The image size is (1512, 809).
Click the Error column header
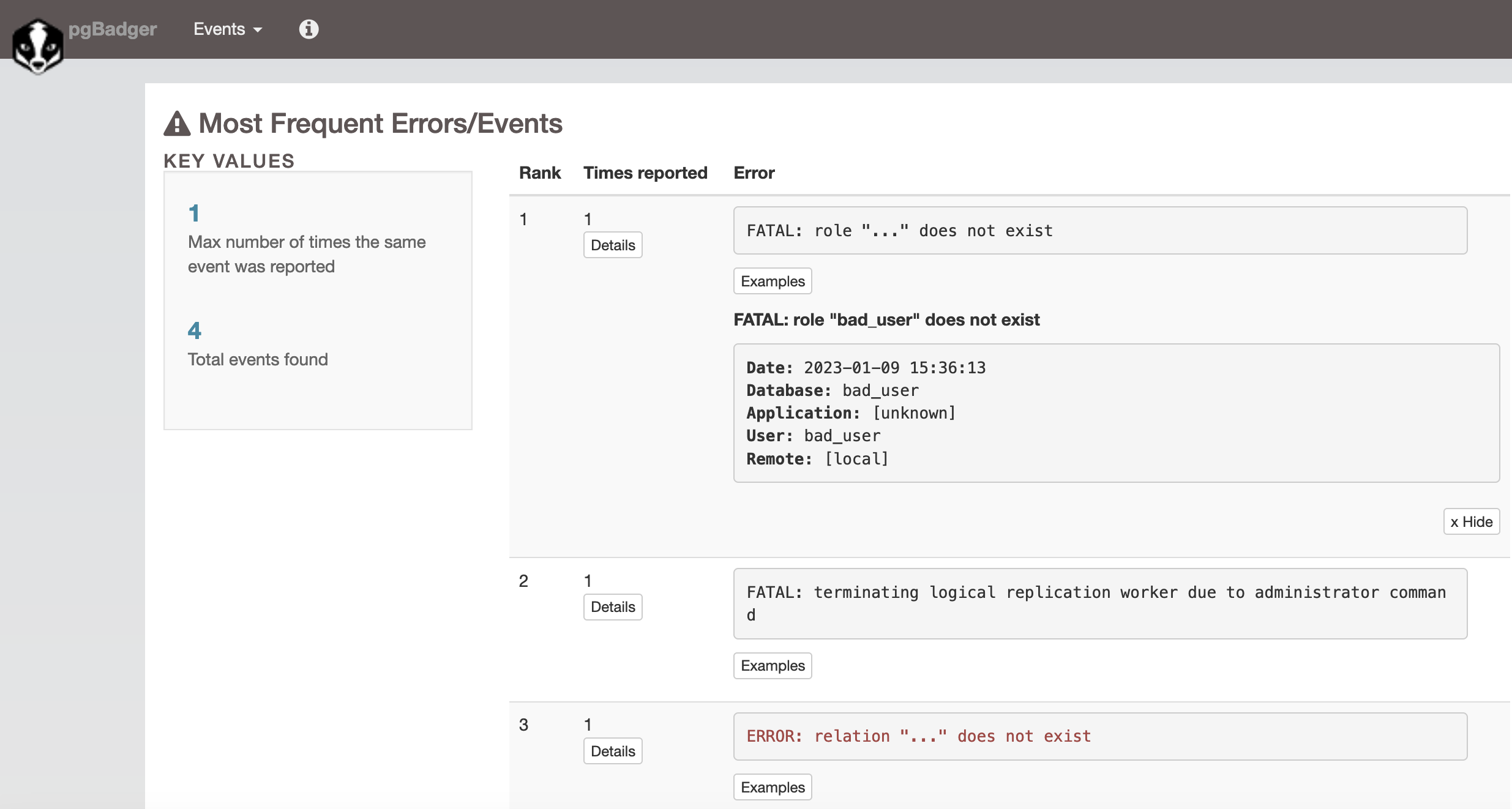[x=754, y=173]
